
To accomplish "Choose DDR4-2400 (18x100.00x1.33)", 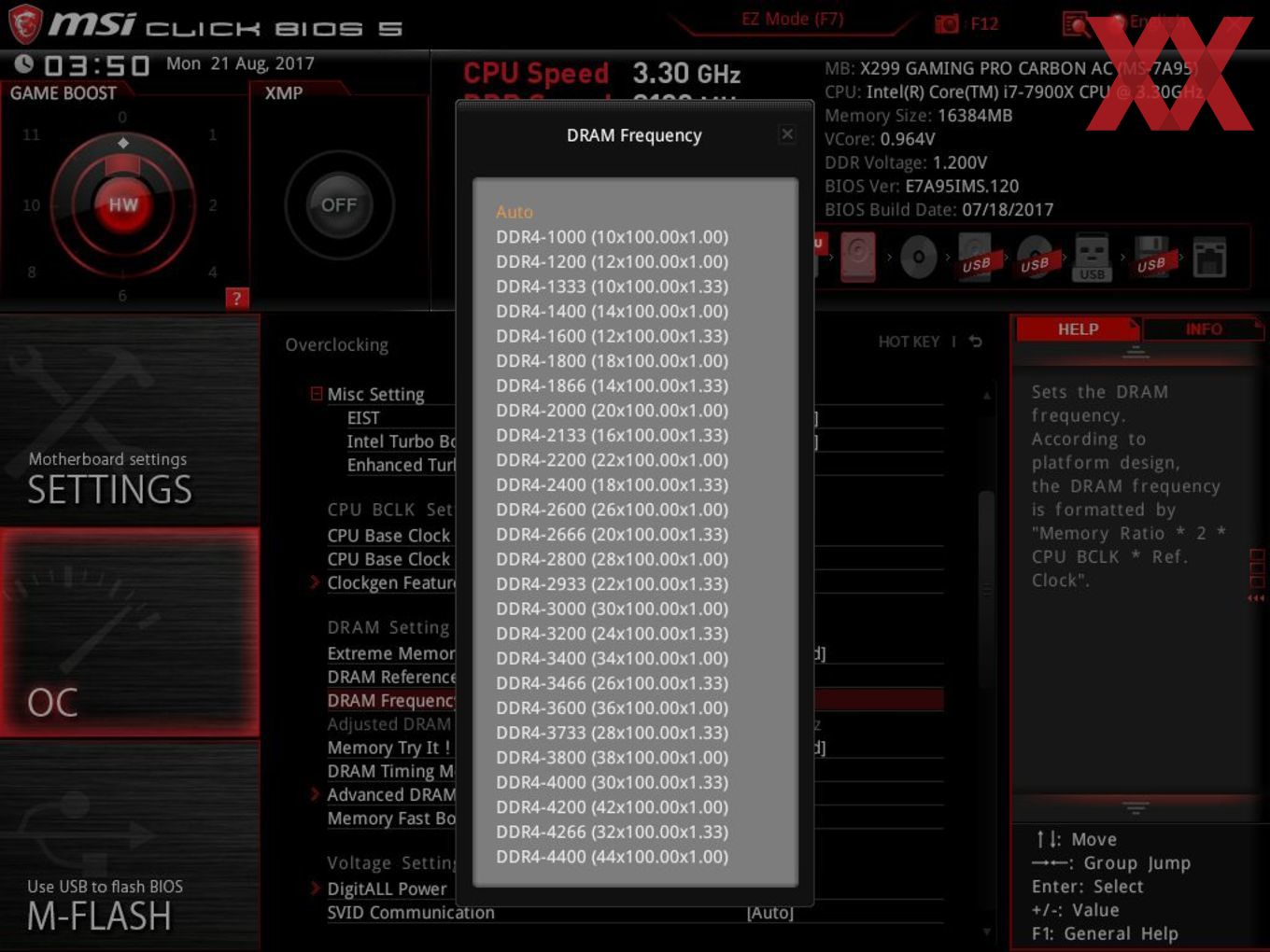I will pos(612,484).
